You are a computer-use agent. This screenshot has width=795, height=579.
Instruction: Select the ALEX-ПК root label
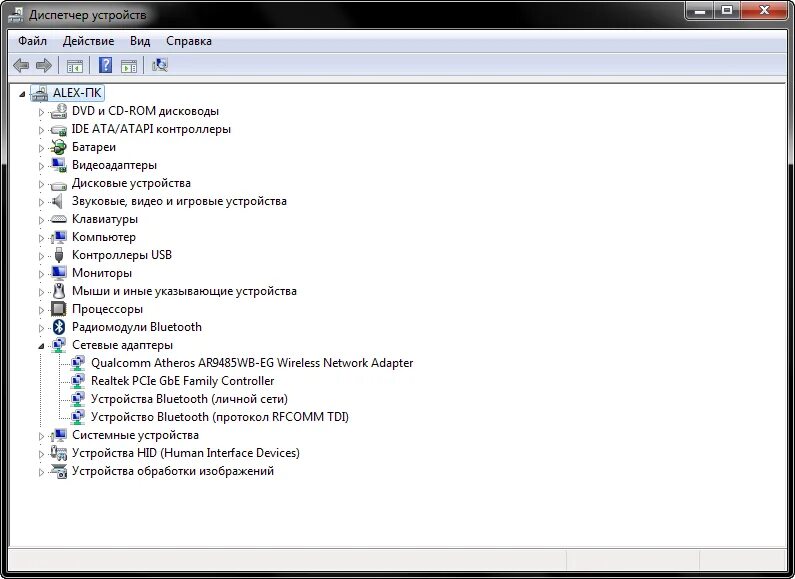click(78, 93)
